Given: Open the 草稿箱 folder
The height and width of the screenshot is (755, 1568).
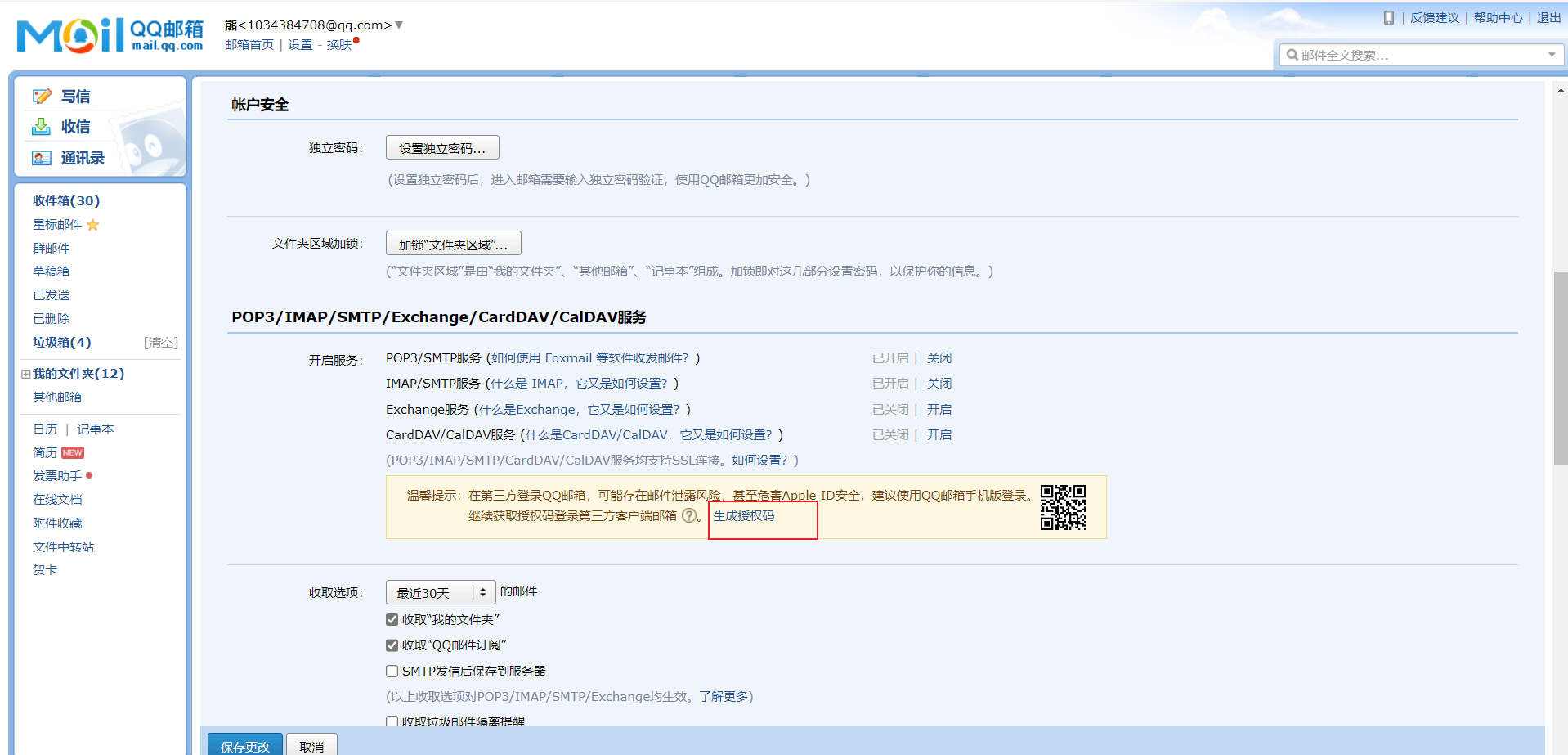Looking at the screenshot, I should coord(51,272).
